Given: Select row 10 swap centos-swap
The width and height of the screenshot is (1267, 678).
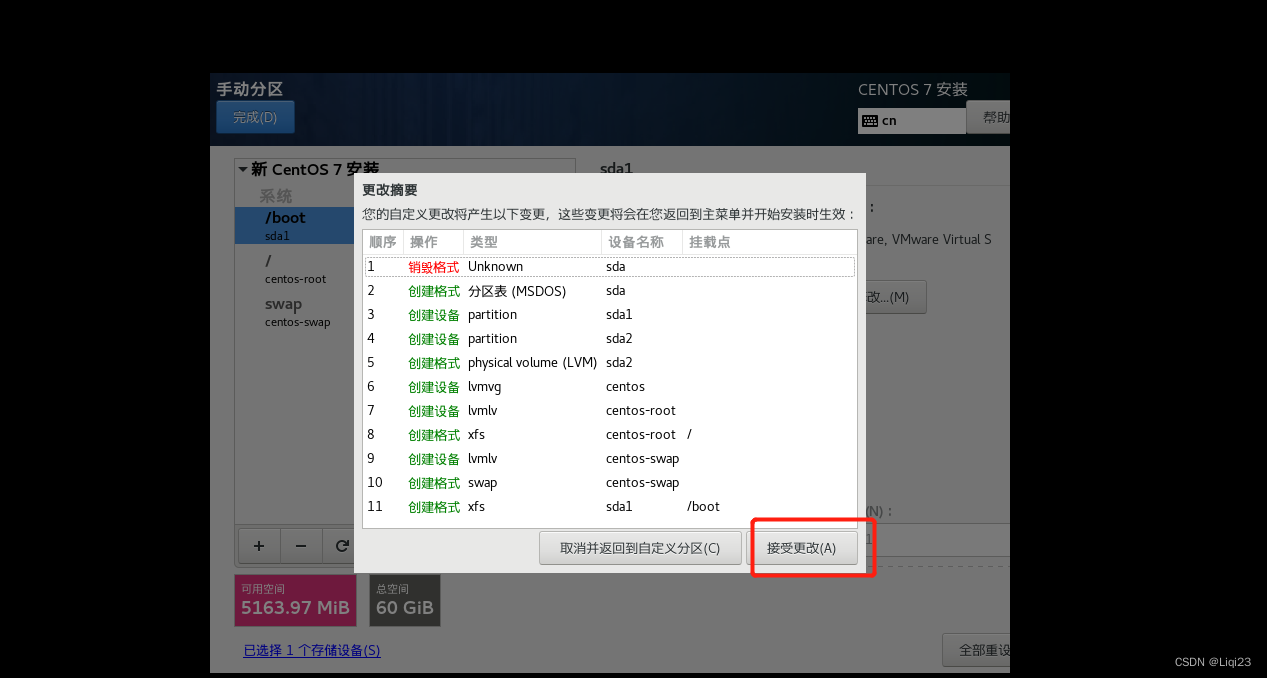Looking at the screenshot, I should [610, 483].
